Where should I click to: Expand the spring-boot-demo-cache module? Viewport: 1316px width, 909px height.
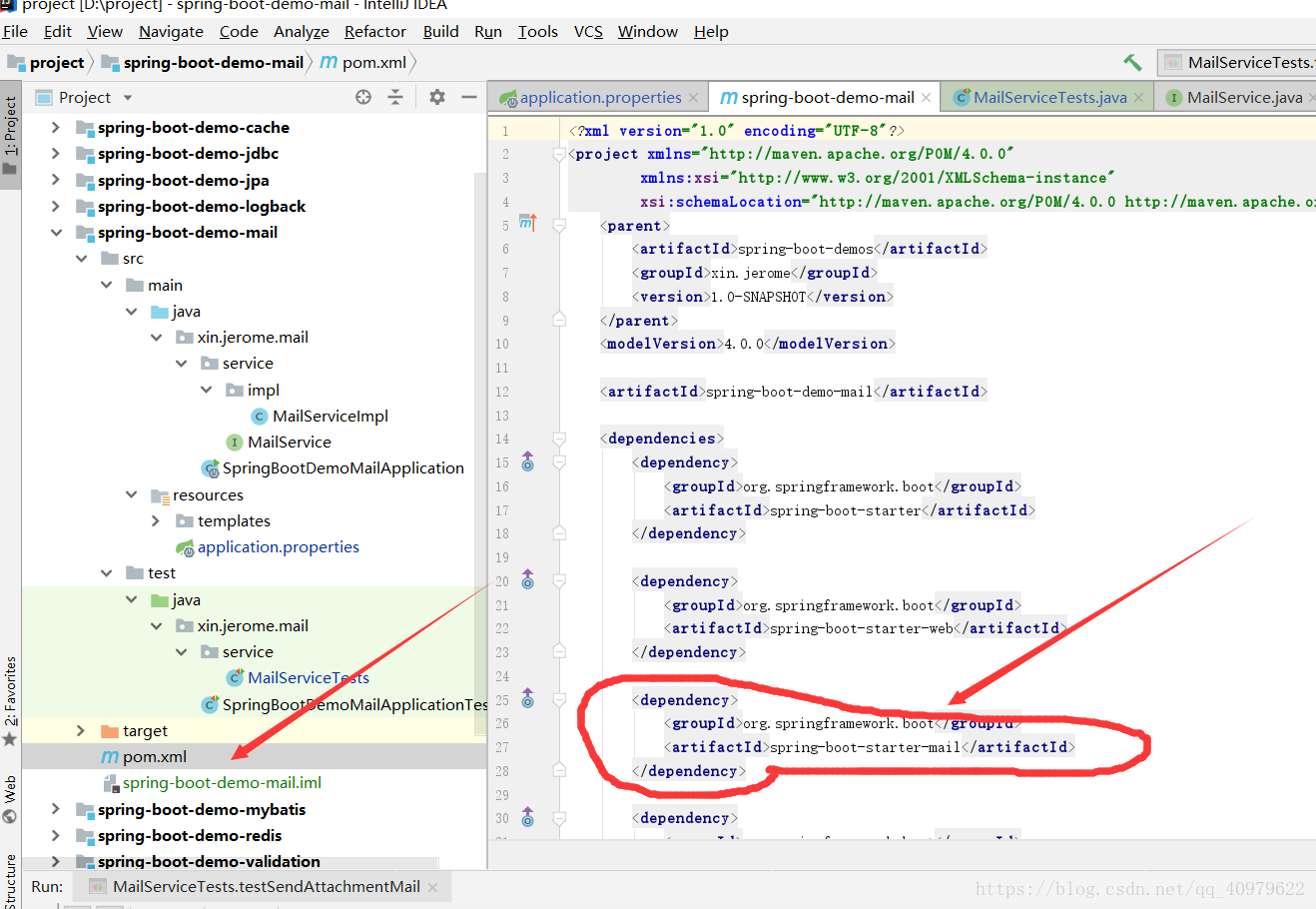pyautogui.click(x=56, y=128)
